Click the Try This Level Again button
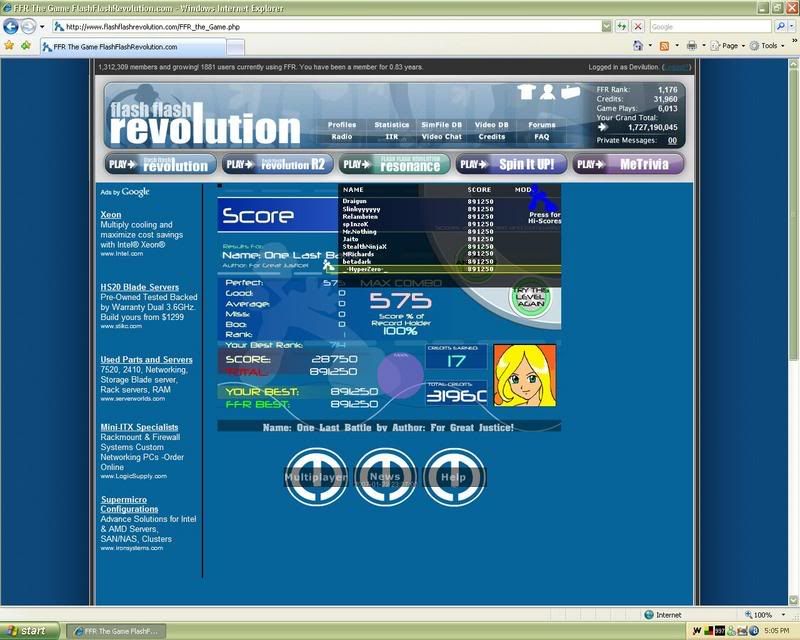Image resolution: width=800 pixels, height=640 pixels. (530, 297)
